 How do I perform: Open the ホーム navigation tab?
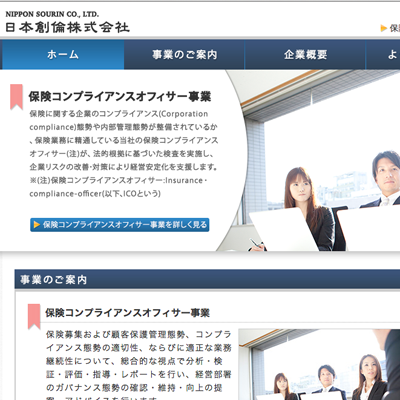[63, 55]
